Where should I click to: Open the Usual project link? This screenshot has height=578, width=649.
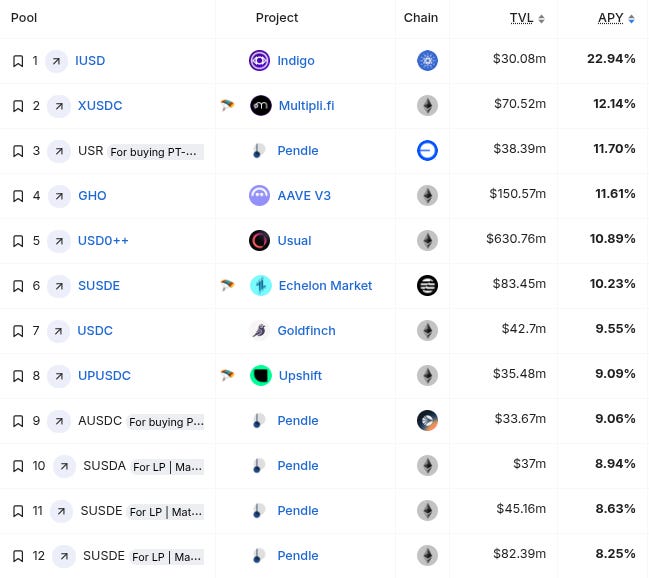pyautogui.click(x=294, y=241)
